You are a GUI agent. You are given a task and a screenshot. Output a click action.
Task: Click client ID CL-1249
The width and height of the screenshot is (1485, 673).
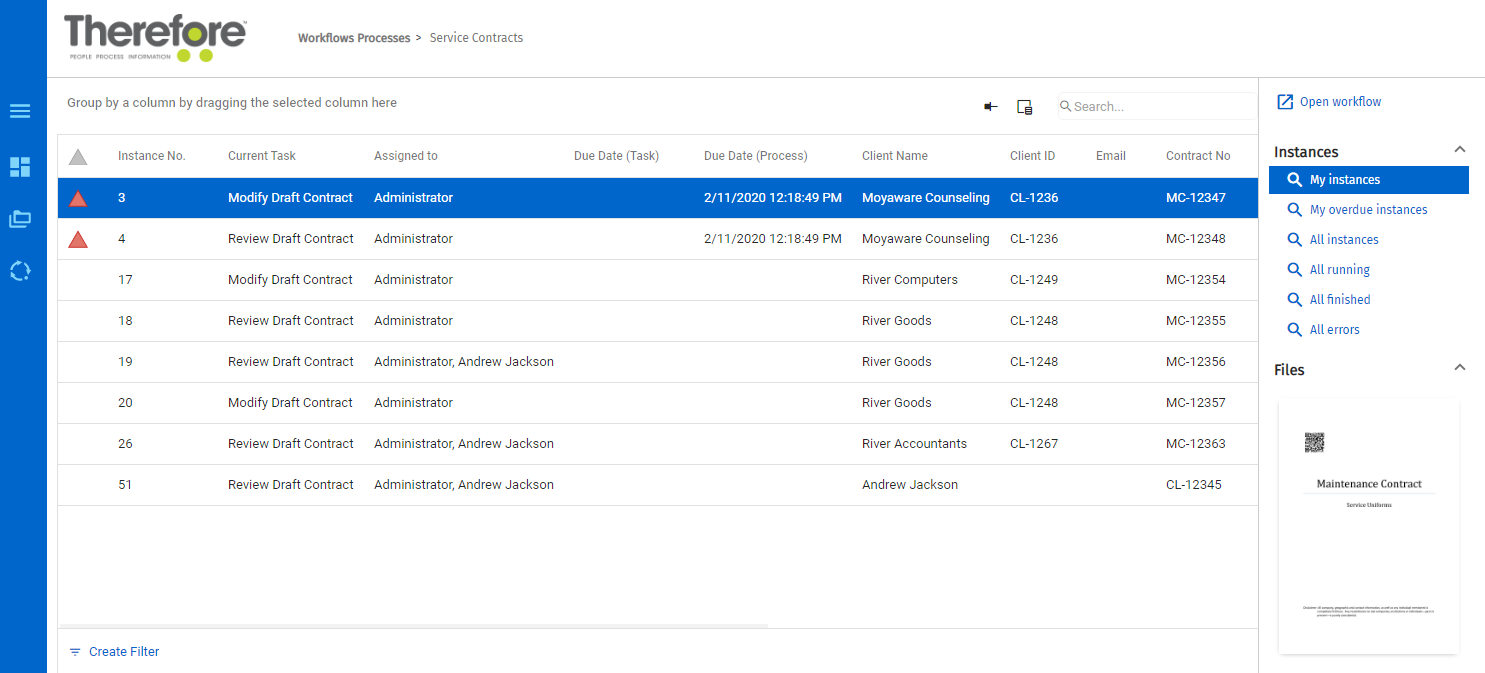[1034, 280]
